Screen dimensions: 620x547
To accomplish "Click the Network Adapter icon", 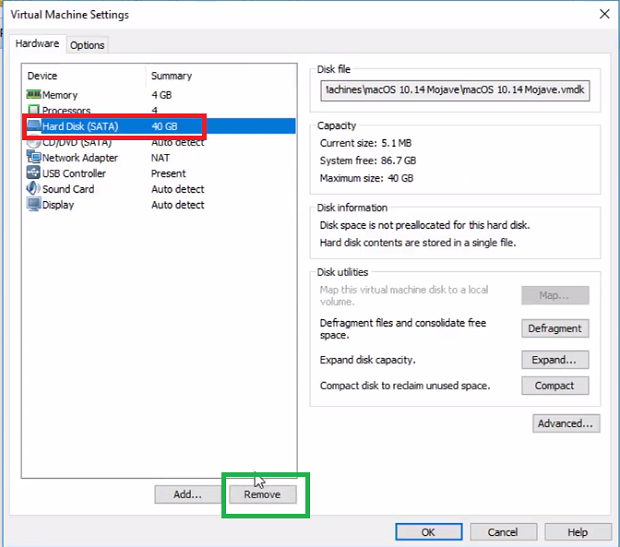I will (x=33, y=158).
